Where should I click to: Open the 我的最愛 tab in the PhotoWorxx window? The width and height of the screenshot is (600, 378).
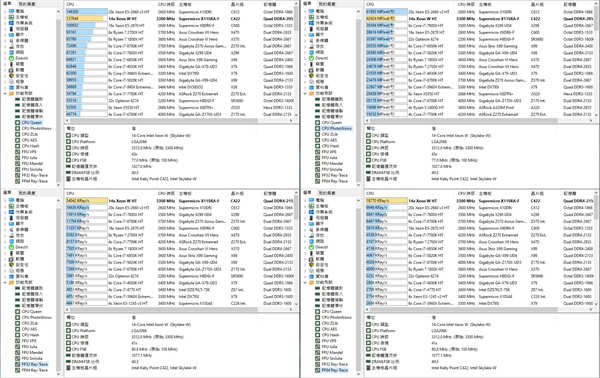tap(327, 4)
